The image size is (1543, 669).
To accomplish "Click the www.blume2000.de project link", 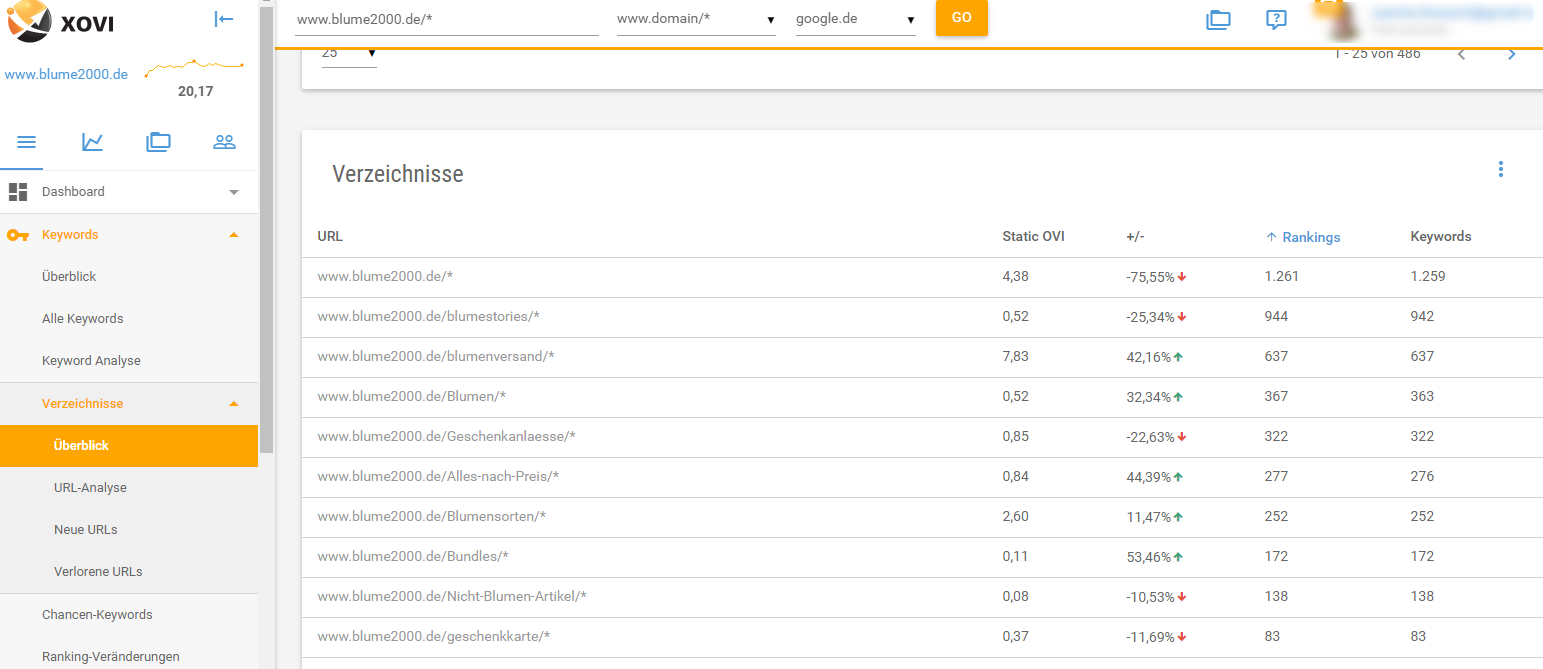I will point(66,75).
